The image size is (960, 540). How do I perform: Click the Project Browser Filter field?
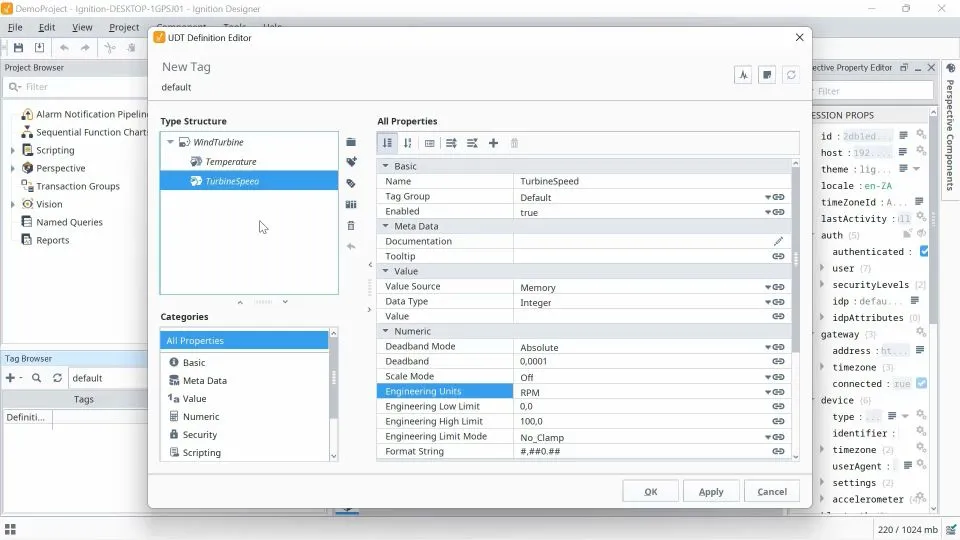[76, 86]
